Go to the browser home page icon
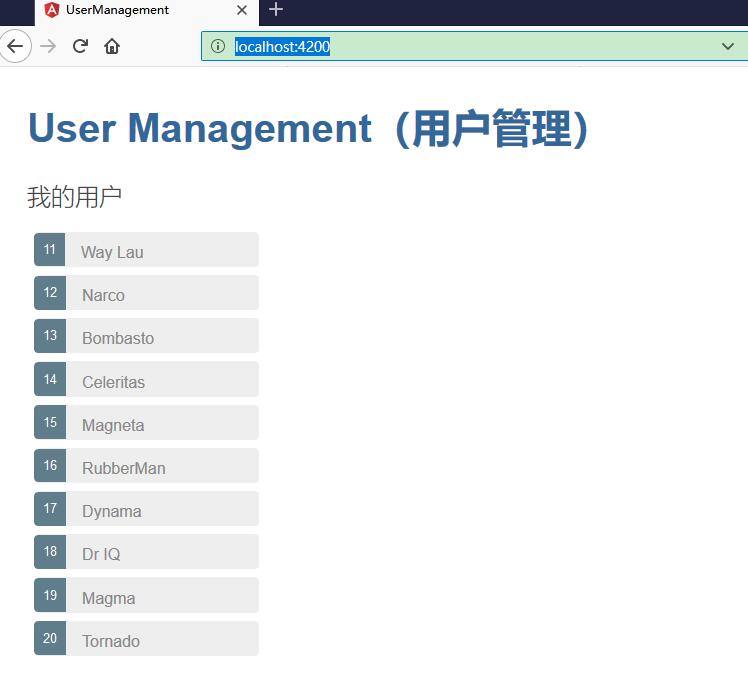The image size is (748, 678). (x=112, y=46)
